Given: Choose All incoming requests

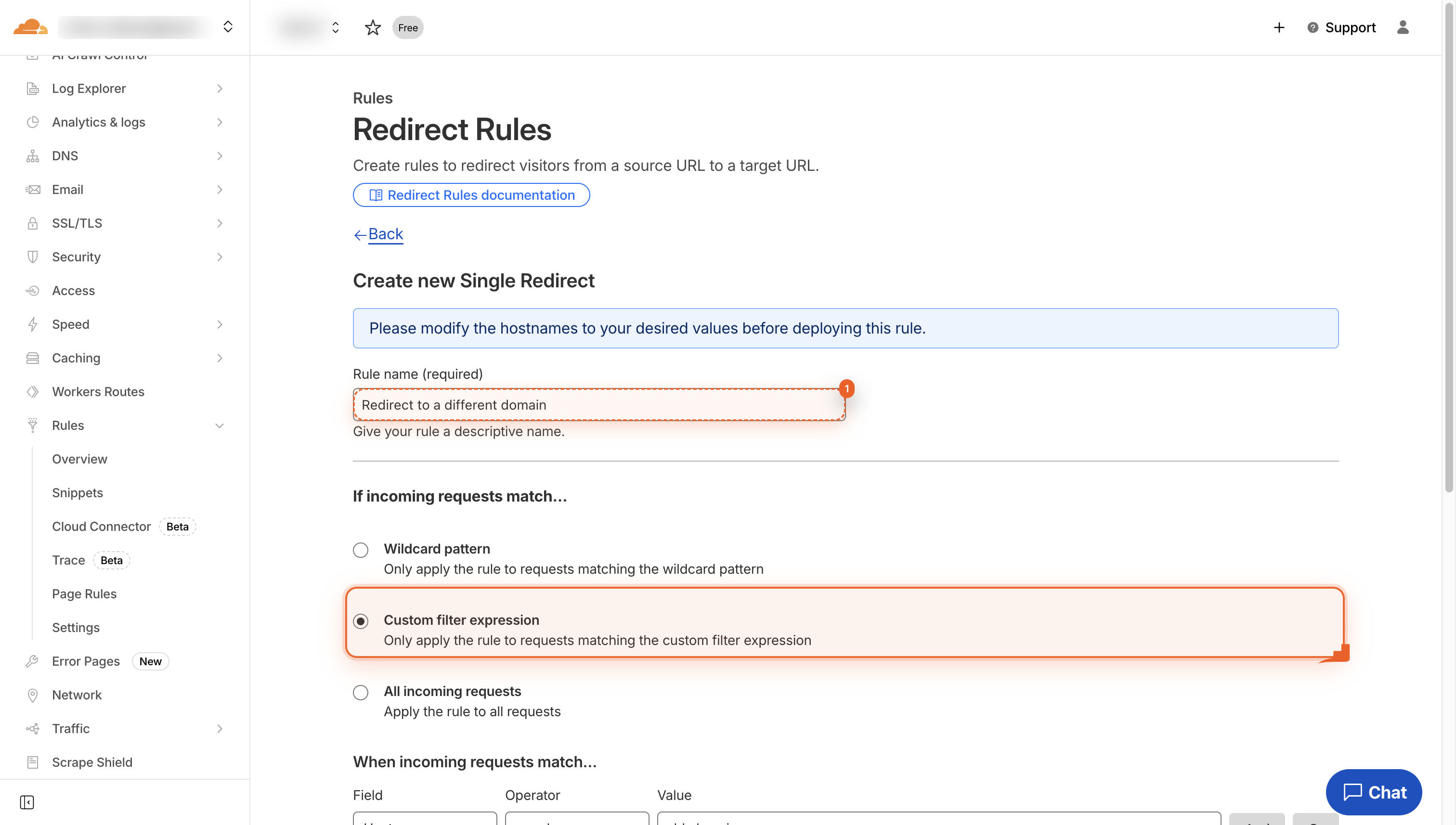Looking at the screenshot, I should (361, 693).
